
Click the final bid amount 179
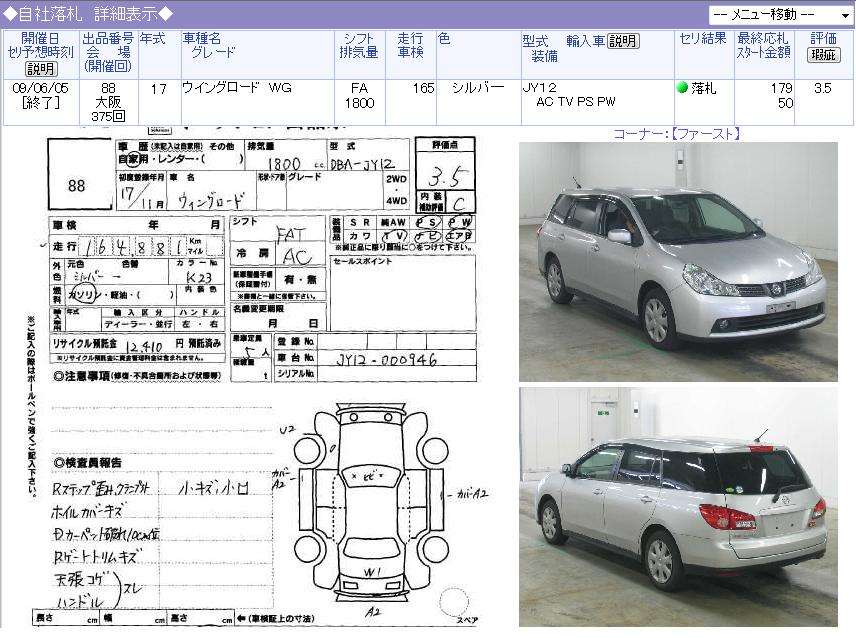click(782, 88)
